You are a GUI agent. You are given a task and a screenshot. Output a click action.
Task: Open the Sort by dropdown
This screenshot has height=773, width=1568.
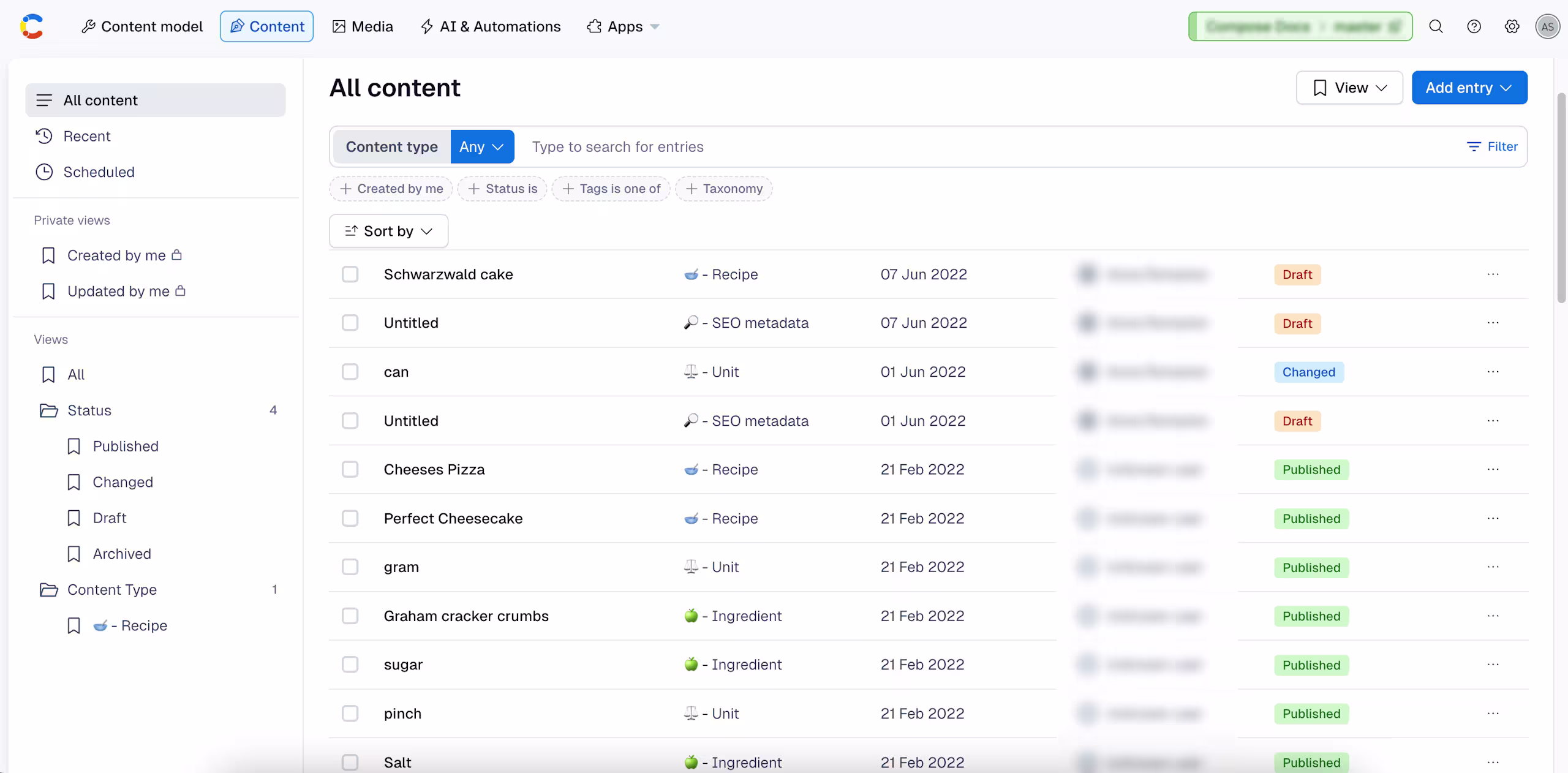[388, 231]
